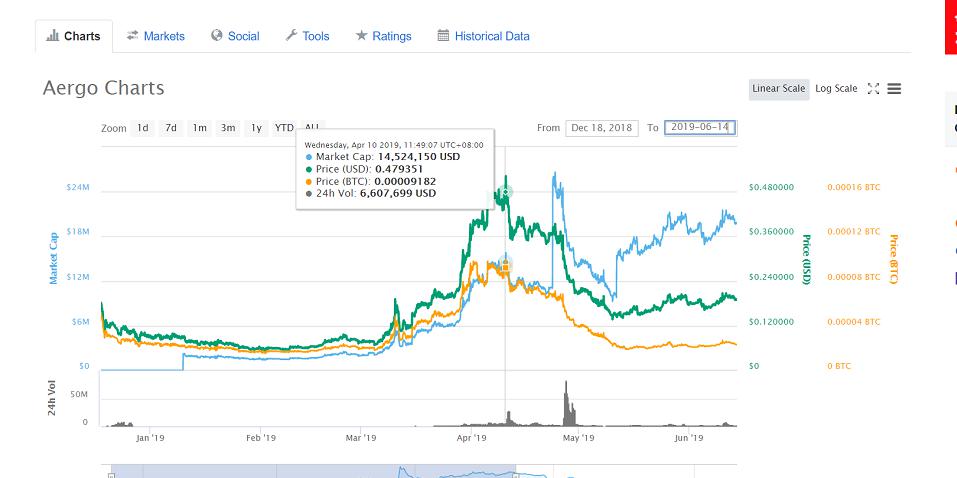The image size is (957, 478).
Task: Click the Price (BTC) axis title
Action: (x=894, y=259)
